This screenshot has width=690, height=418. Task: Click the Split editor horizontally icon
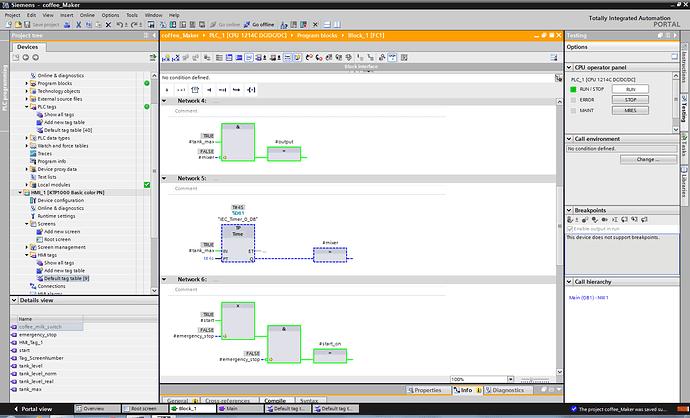click(x=327, y=25)
